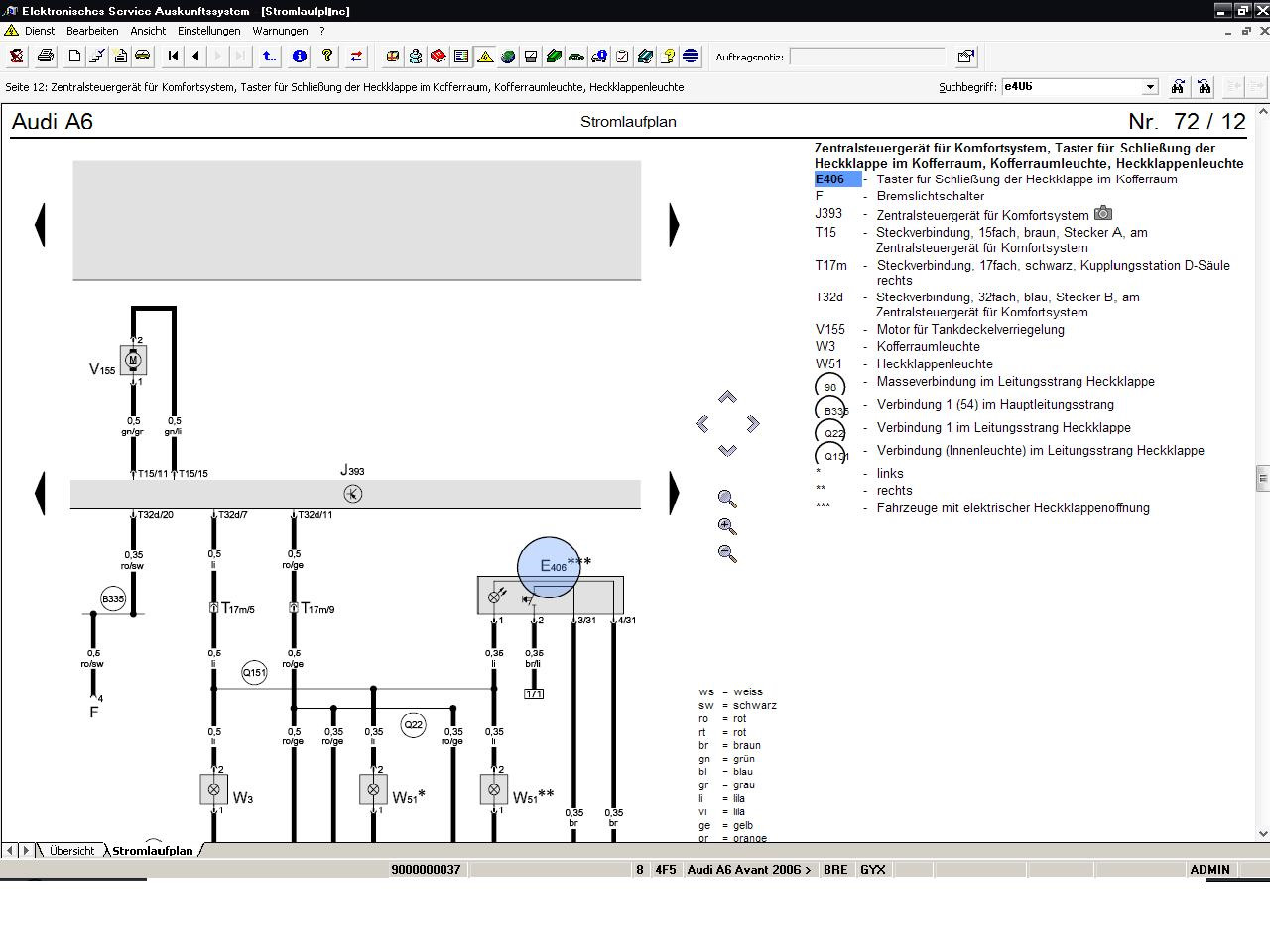Click the small car icon beside the note icon
Screen dimensions: 1270x952
tap(143, 57)
